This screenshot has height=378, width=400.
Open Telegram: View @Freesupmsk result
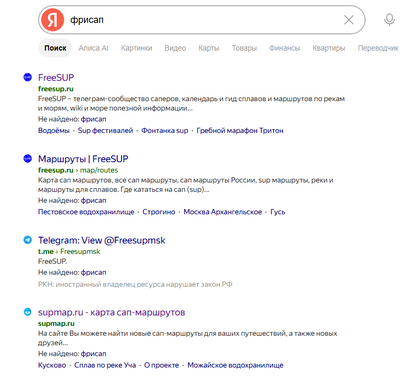[x=102, y=240]
